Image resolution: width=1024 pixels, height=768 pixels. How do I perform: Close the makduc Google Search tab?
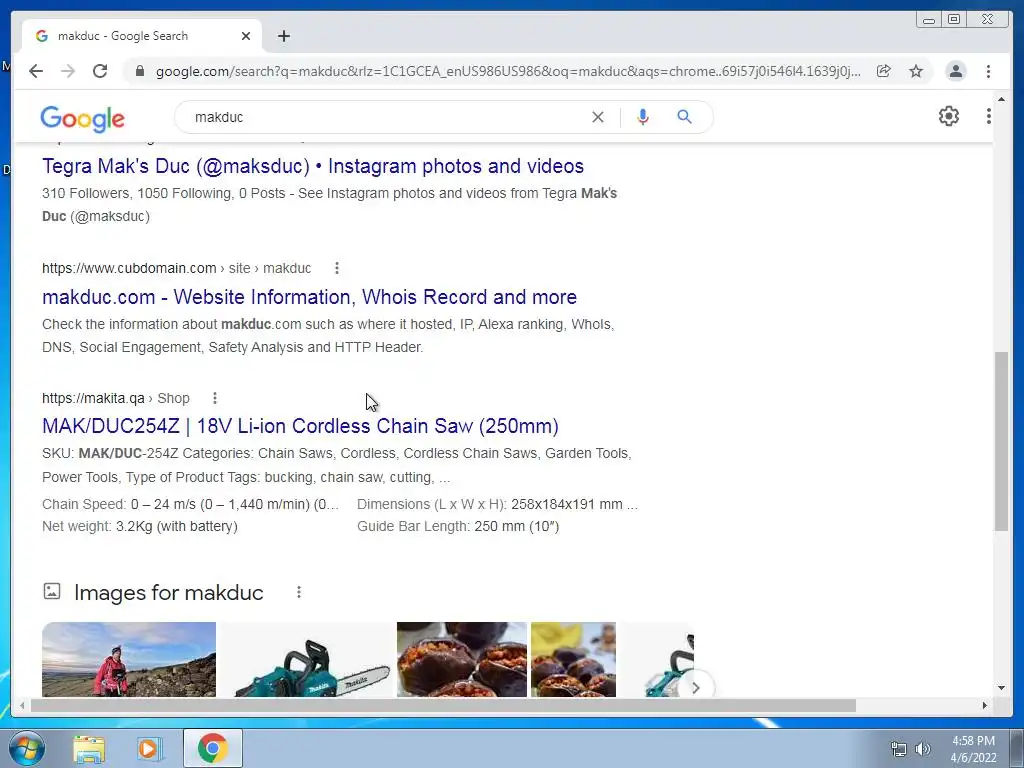(x=246, y=36)
